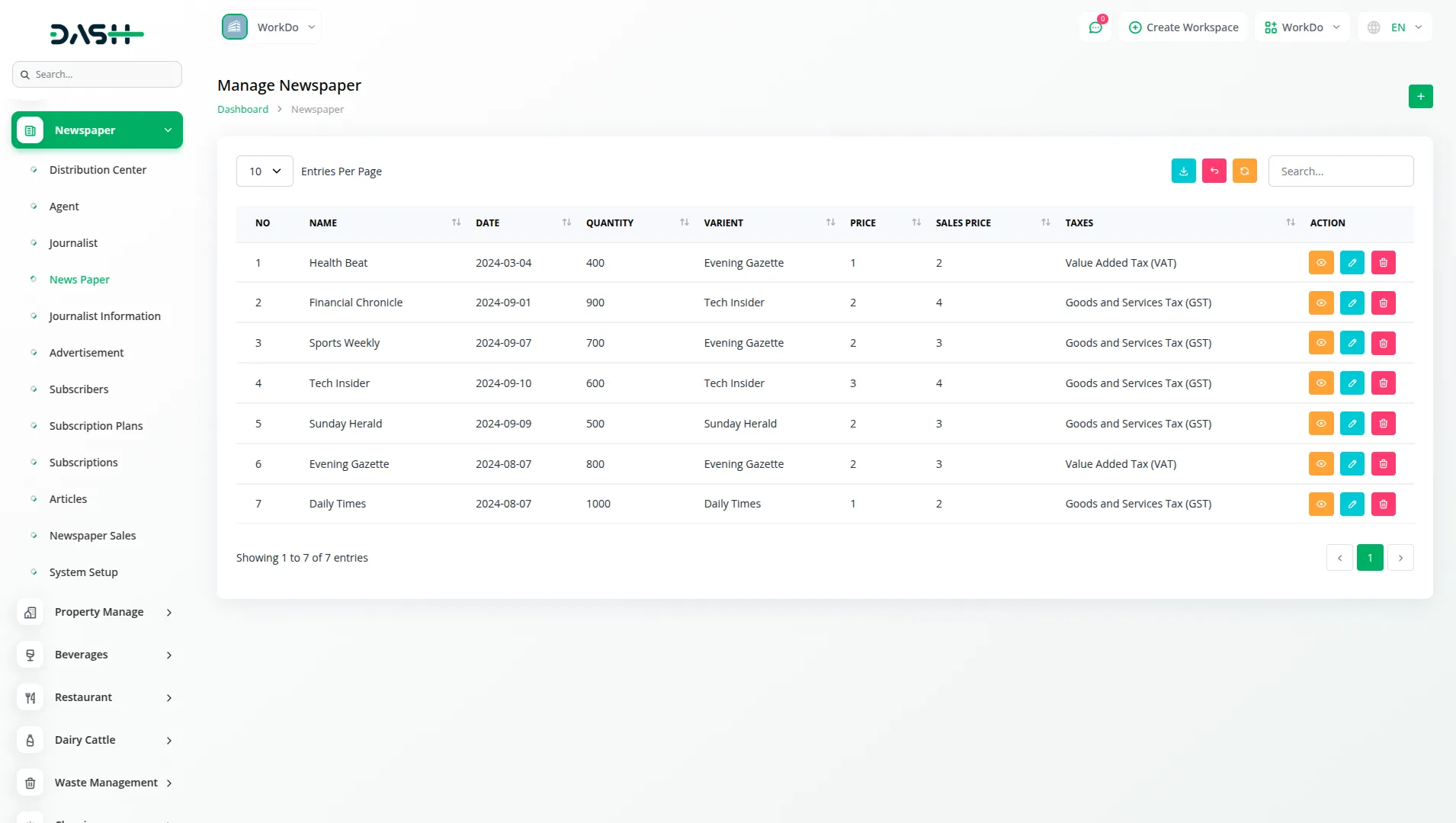Click the teal download export icon
This screenshot has width=1456, height=823.
(1183, 171)
